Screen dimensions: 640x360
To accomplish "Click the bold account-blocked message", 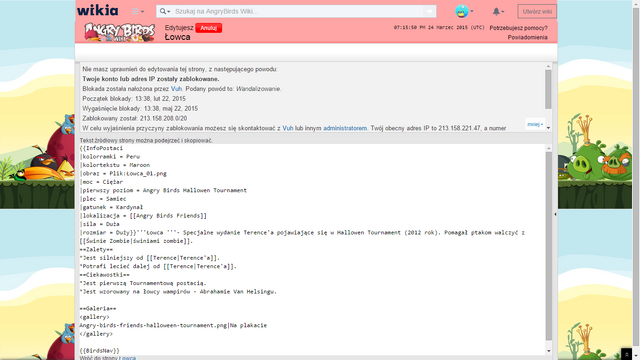I will [151, 79].
